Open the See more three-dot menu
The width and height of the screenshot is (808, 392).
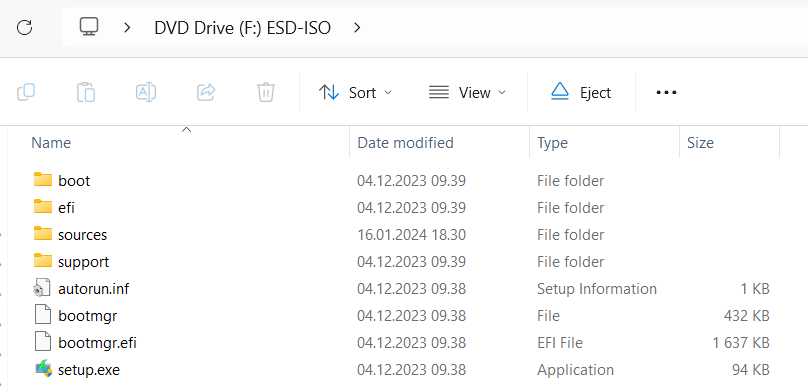tap(666, 93)
